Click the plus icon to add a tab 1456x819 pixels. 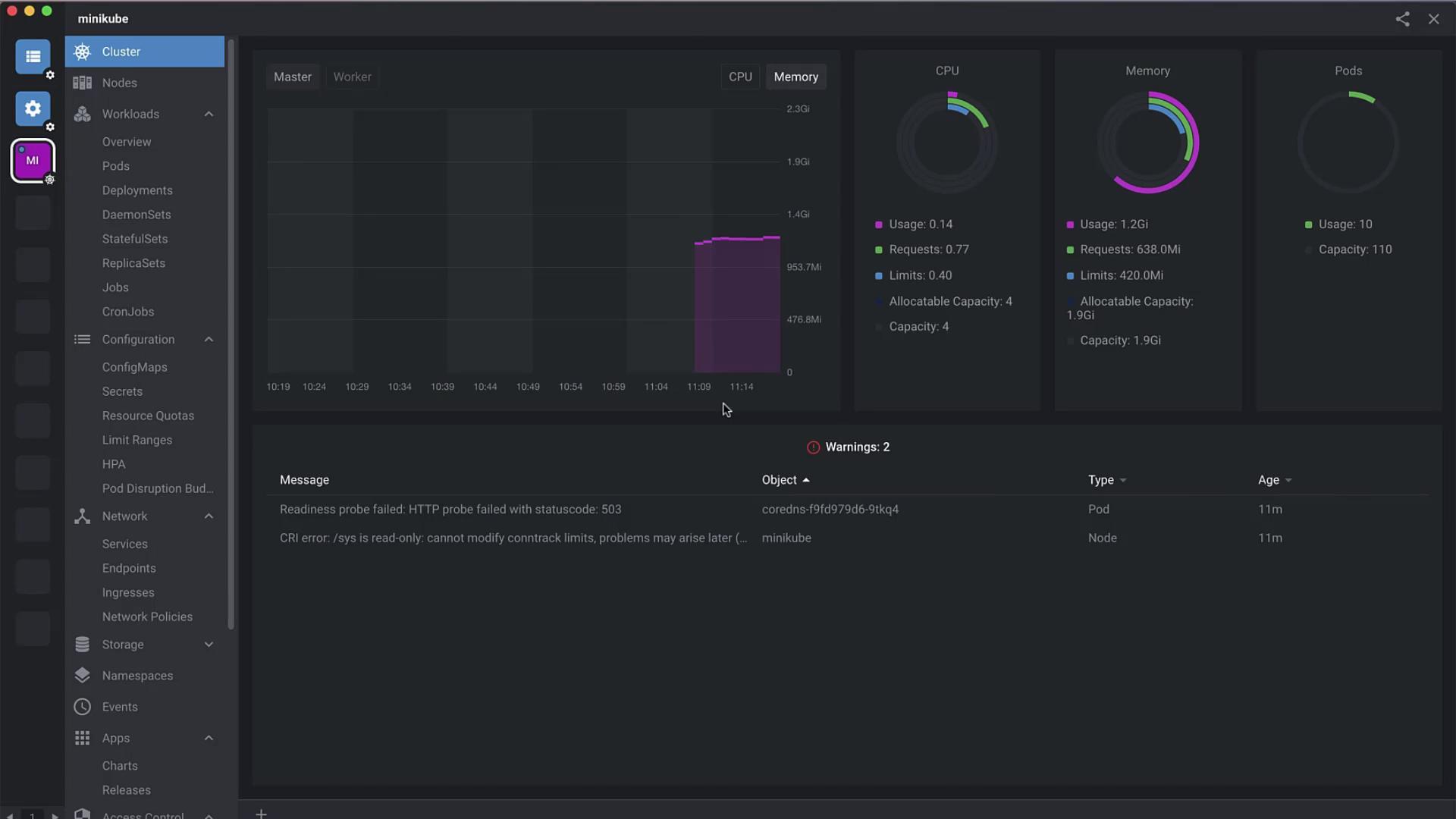(261, 813)
